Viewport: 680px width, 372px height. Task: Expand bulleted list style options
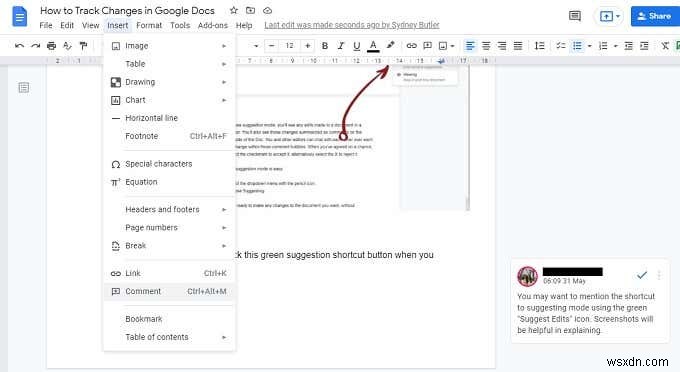(x=589, y=46)
